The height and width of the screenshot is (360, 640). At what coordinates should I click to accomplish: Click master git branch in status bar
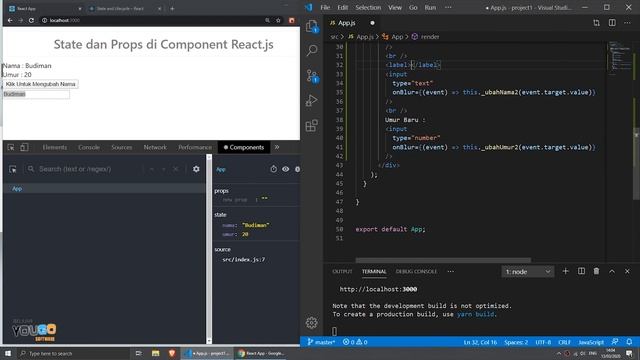(321, 342)
